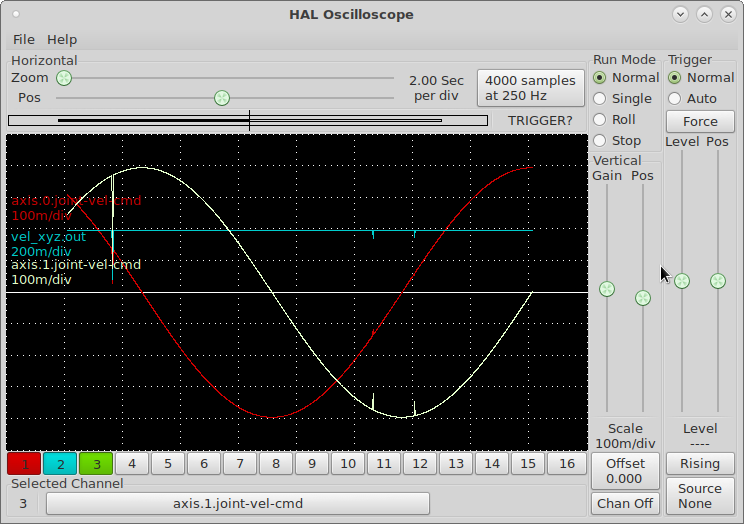744x524 pixels.
Task: Click the 4000 samples at 250 Hz button
Action: click(x=530, y=88)
